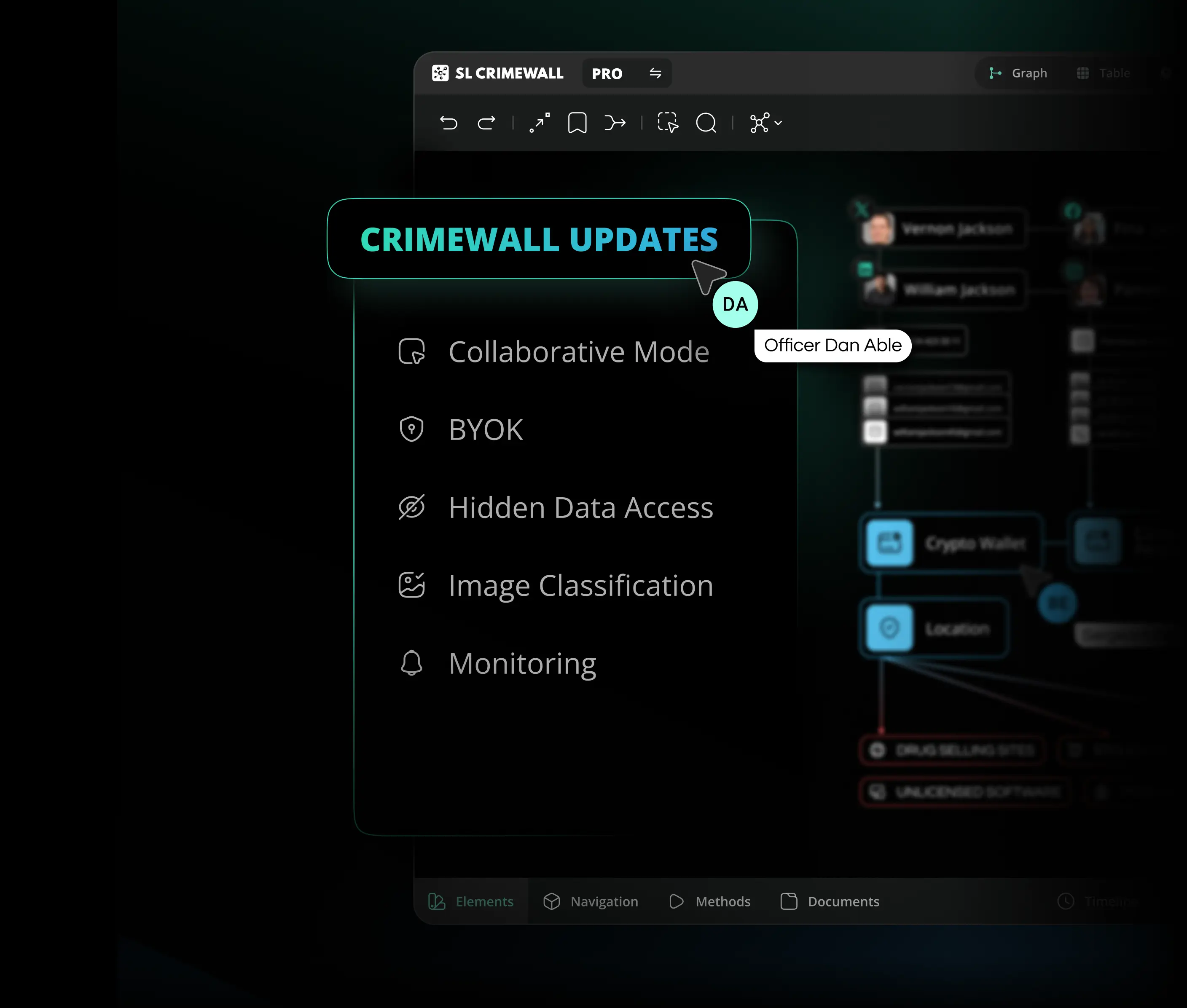Toggle the PRO plan switch arrows
Image resolution: width=1187 pixels, height=1008 pixels.
click(655, 73)
